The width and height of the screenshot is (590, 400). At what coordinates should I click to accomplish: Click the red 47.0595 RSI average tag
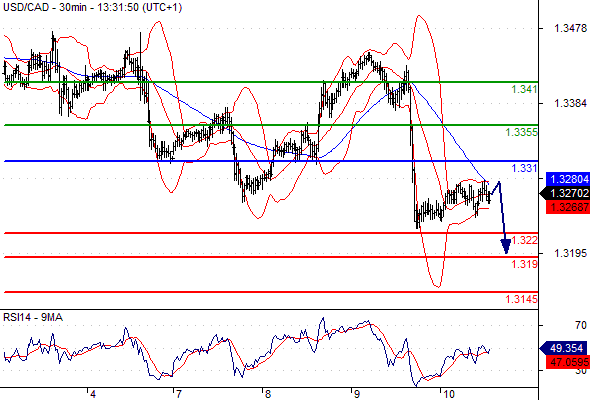(x=568, y=362)
